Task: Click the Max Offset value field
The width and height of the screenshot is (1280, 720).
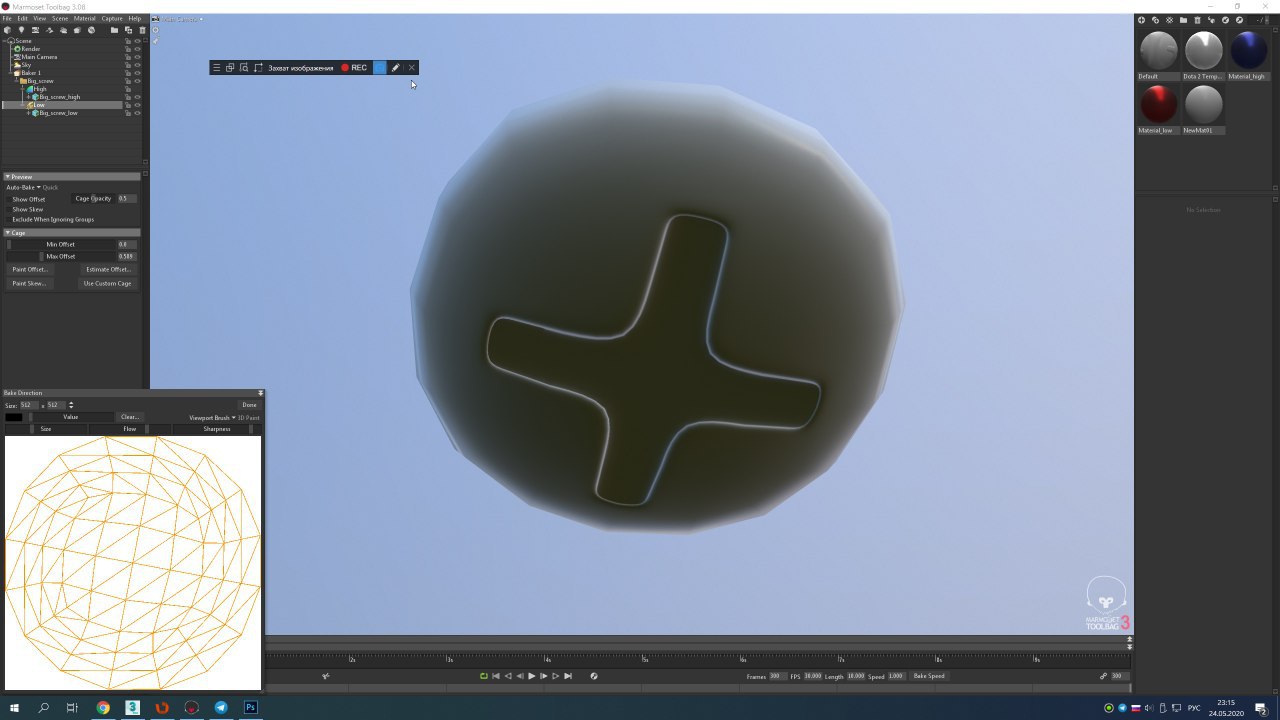Action: coord(127,256)
